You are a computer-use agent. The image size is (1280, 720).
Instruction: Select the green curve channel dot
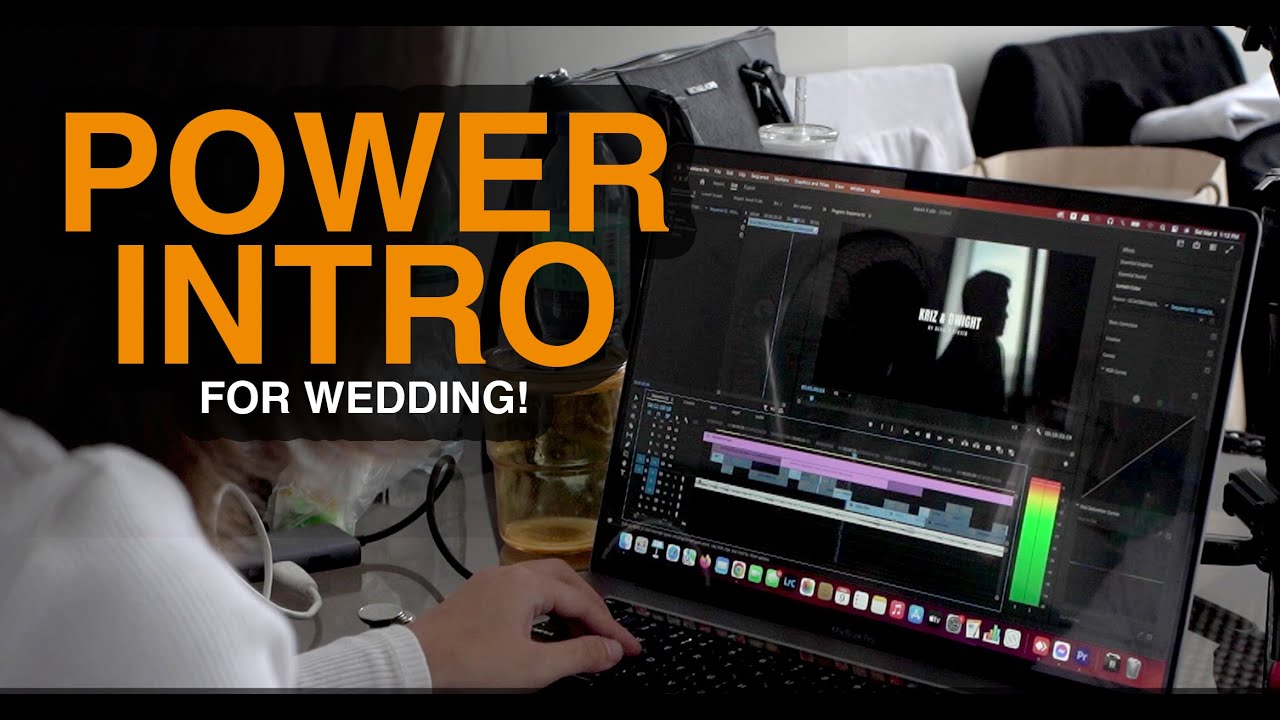(1160, 403)
